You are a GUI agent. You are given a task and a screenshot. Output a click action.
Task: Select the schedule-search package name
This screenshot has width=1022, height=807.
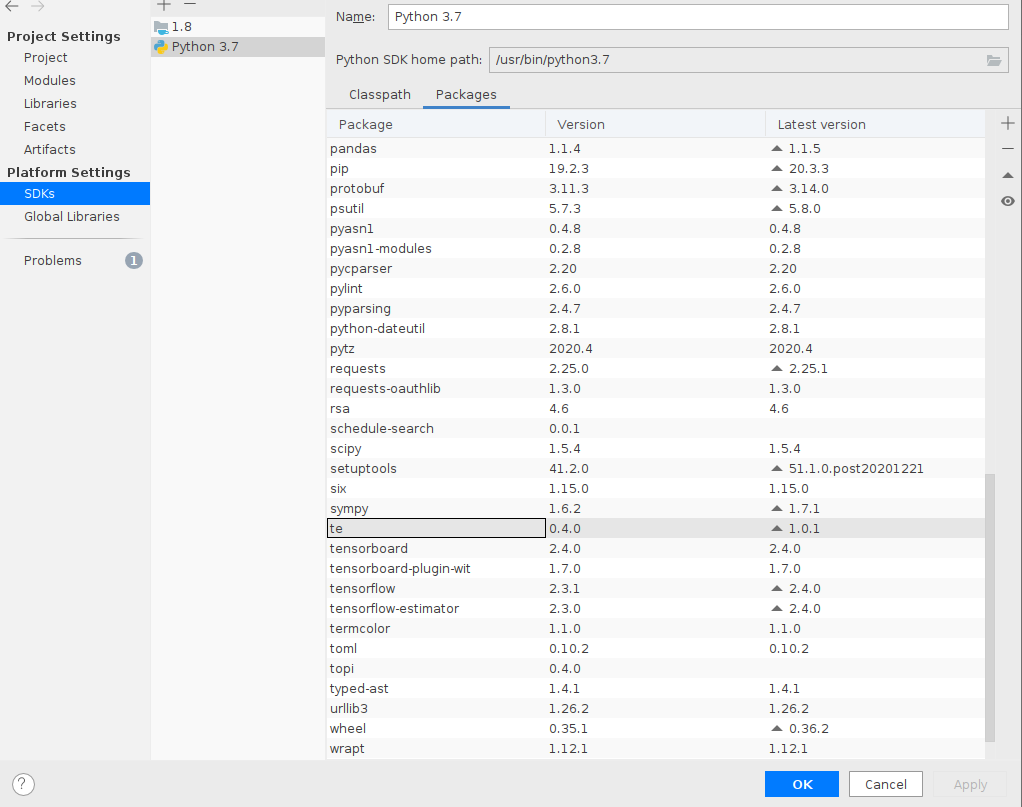[x=382, y=429]
